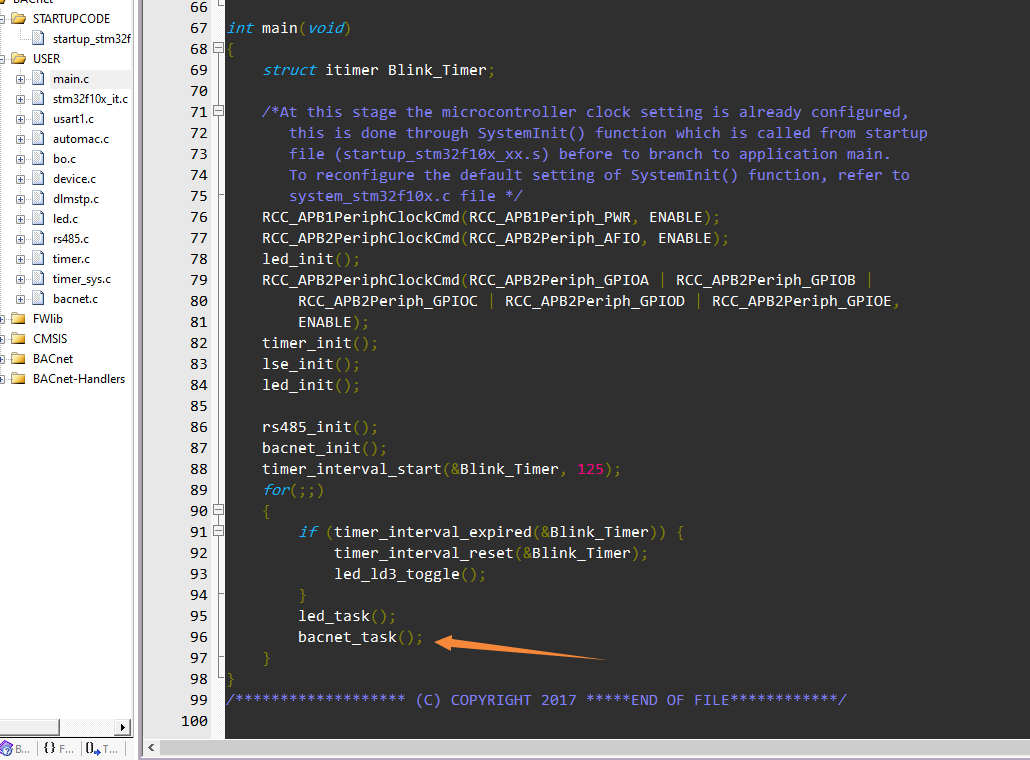The image size is (1030, 760).
Task: Click the bacnet.c file icon
Action: pyautogui.click(x=38, y=299)
